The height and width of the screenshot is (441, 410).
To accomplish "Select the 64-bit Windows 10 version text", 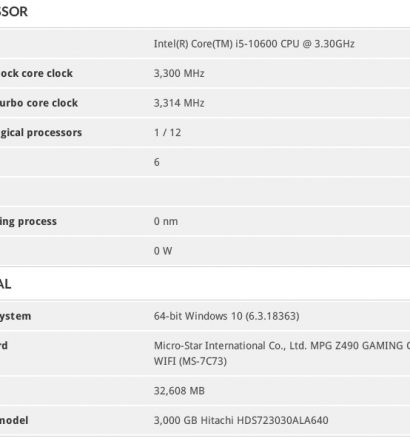I will click(x=226, y=316).
